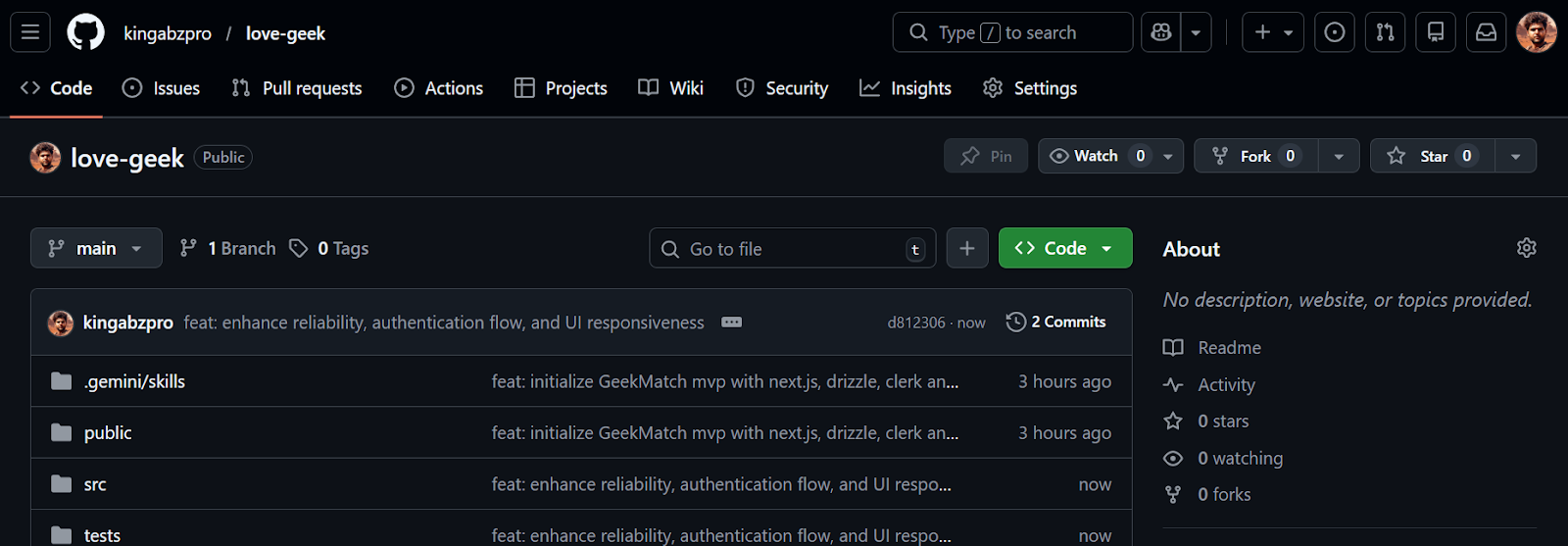The height and width of the screenshot is (546, 1568).
Task: Click the add file plus button
Action: click(x=967, y=248)
